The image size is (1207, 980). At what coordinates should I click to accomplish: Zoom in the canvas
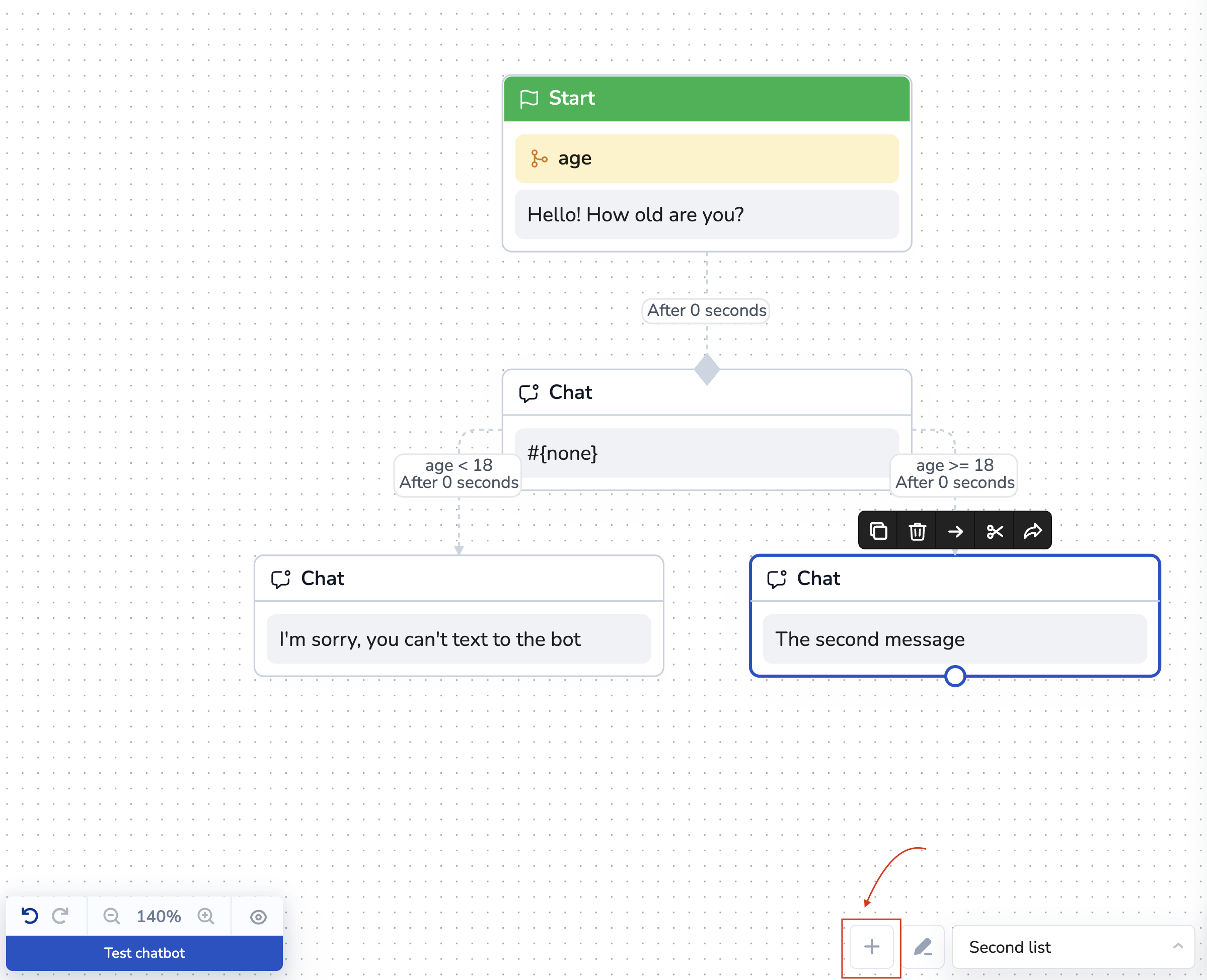coord(205,916)
